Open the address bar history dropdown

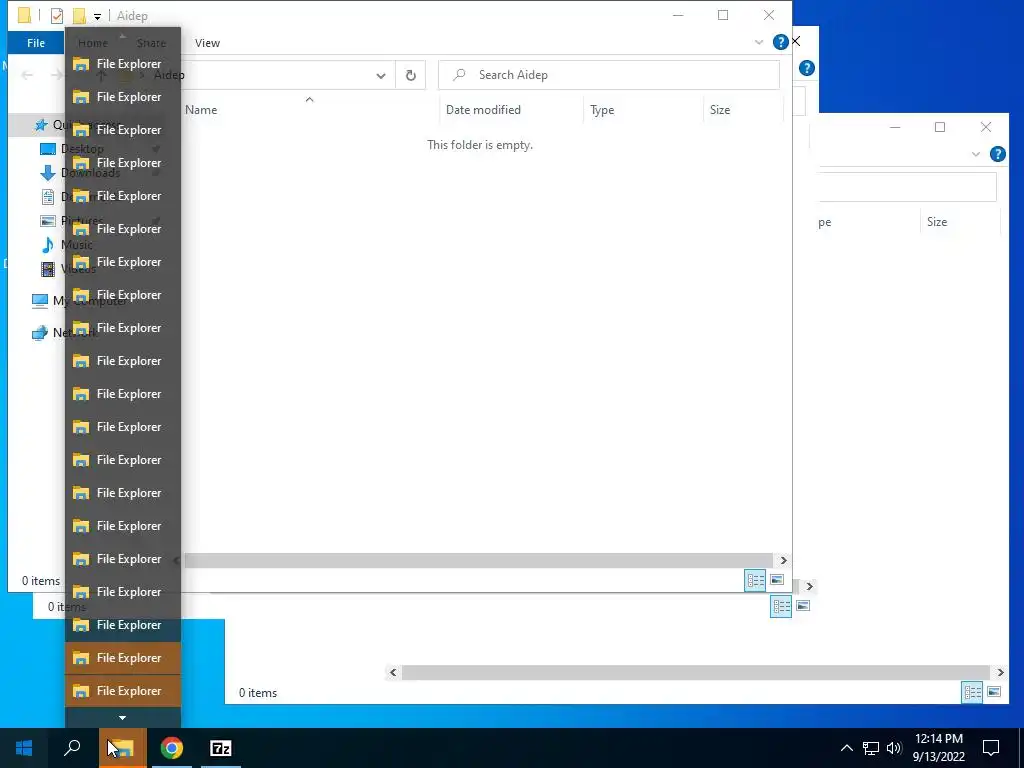(x=381, y=75)
